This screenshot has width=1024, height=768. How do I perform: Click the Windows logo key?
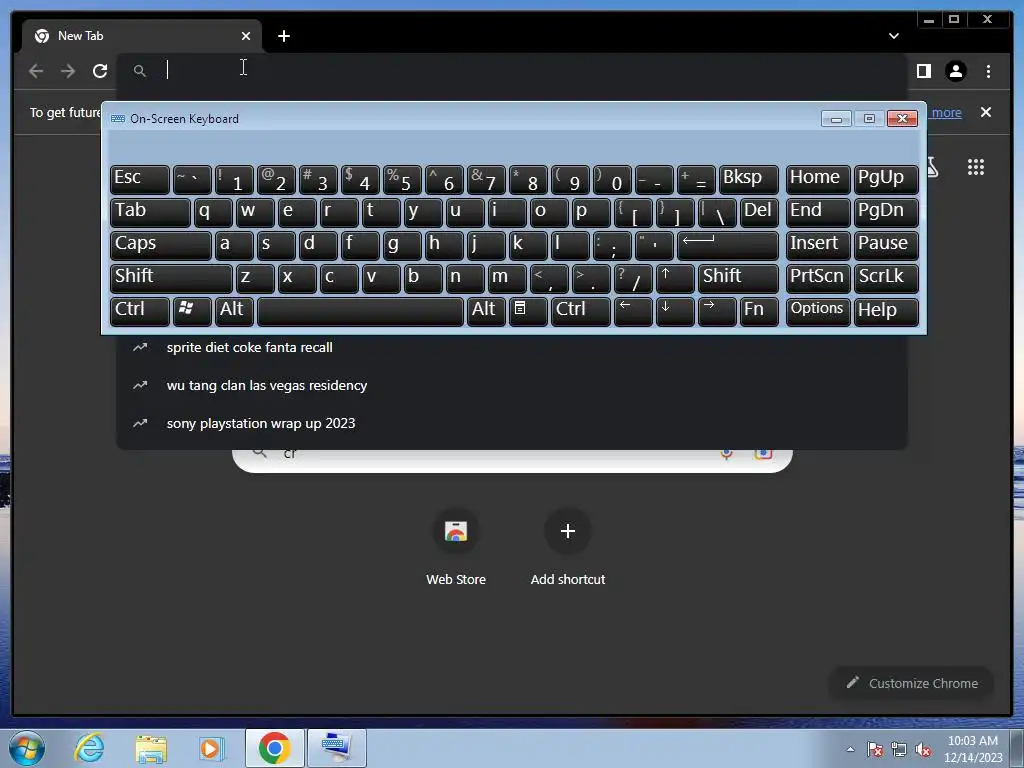point(192,312)
